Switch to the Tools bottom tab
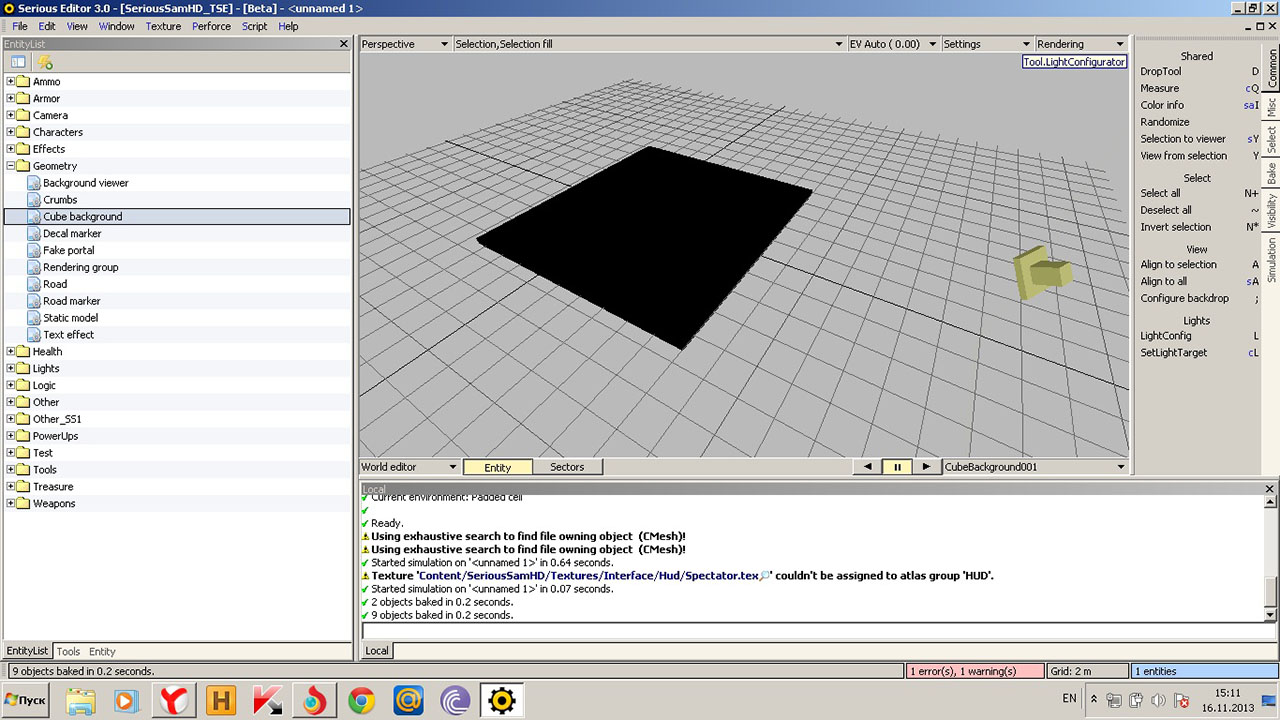 point(68,651)
